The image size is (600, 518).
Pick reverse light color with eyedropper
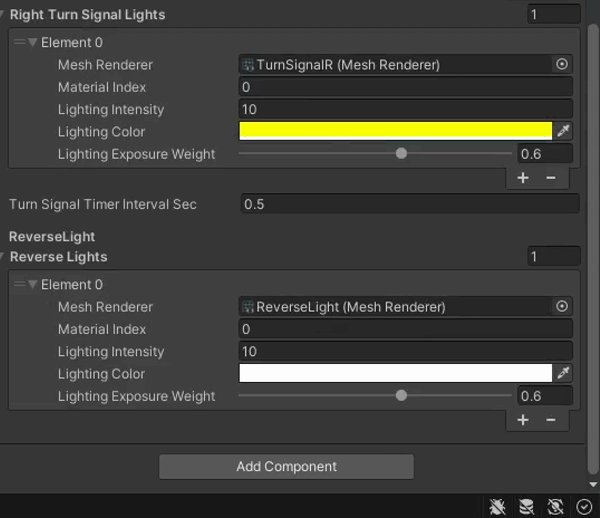click(x=563, y=373)
